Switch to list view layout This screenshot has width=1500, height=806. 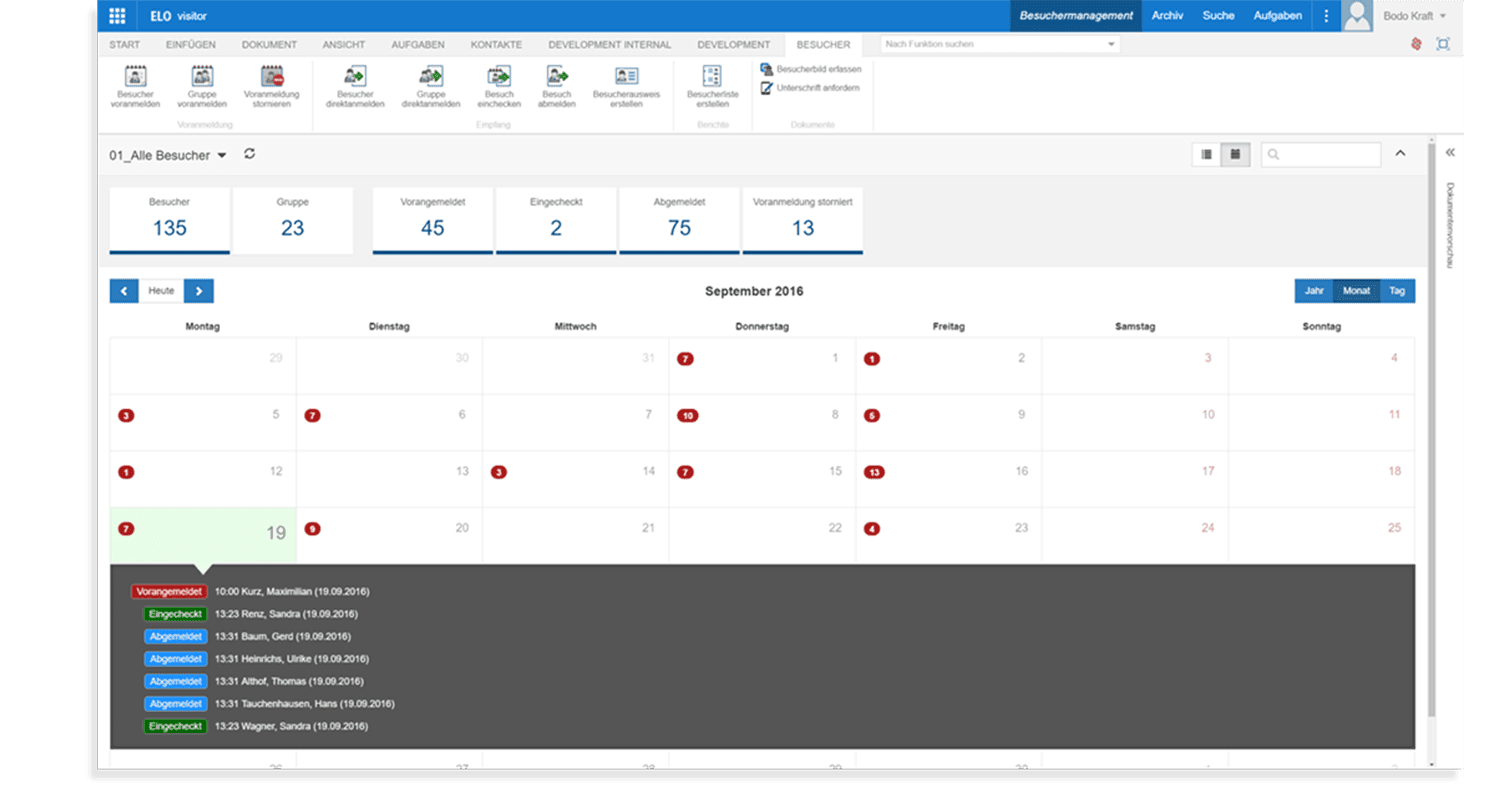1207,154
